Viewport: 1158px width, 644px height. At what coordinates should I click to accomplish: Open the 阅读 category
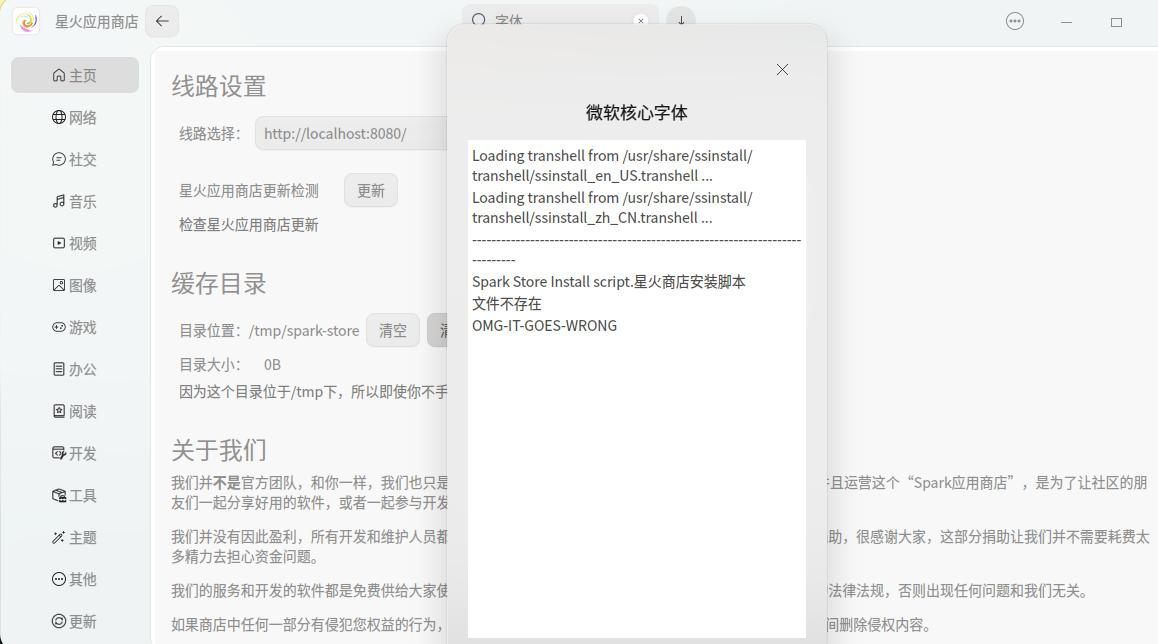74,411
